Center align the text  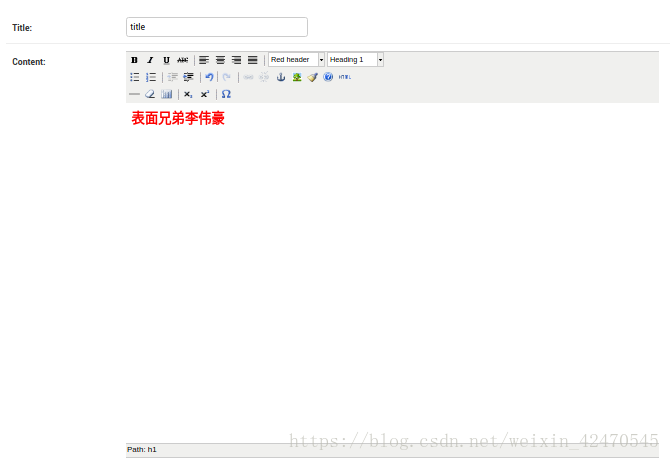pyautogui.click(x=220, y=60)
